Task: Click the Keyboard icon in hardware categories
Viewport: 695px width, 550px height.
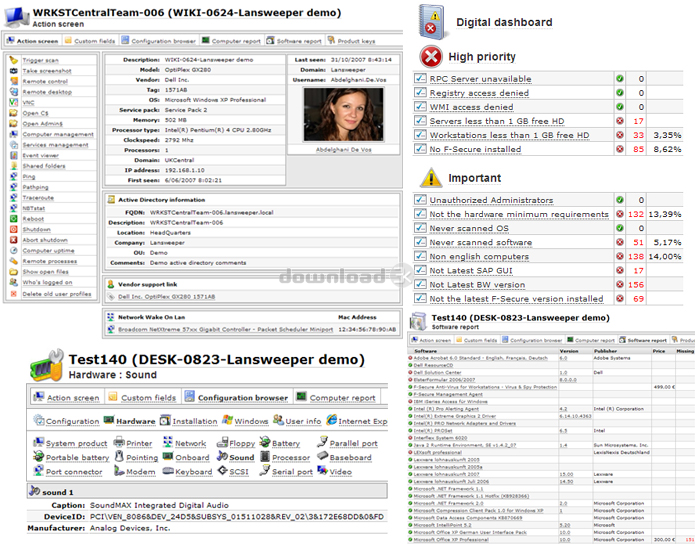Action: point(166,471)
